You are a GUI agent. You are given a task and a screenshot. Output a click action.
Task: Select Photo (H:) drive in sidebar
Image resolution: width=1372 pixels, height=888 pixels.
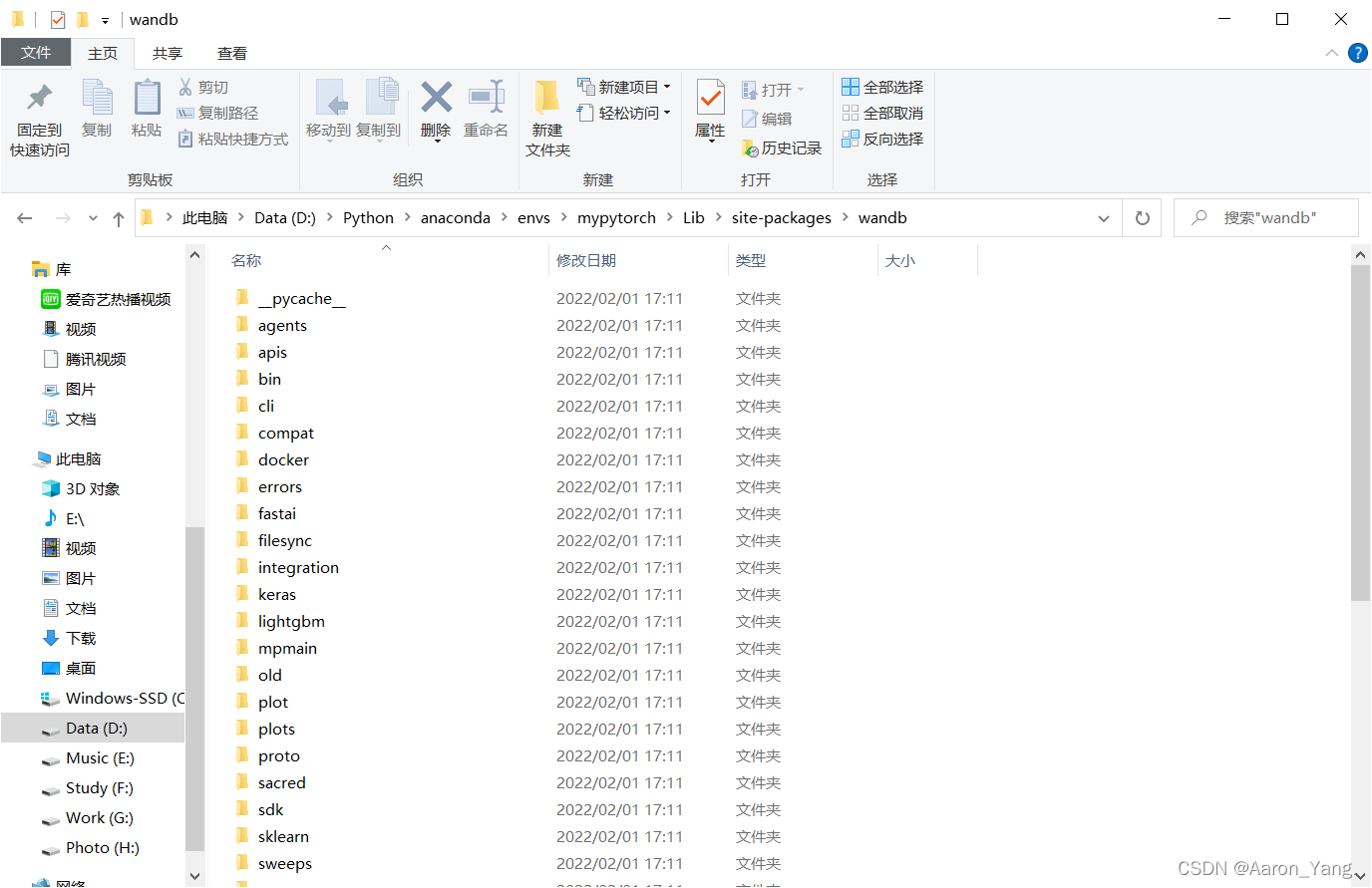coord(90,848)
